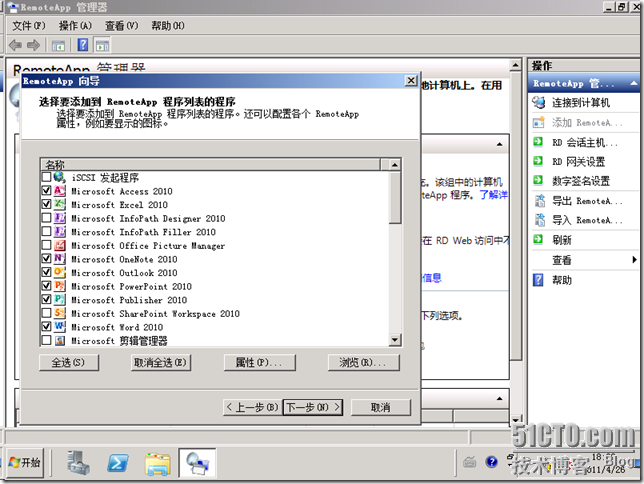The height and width of the screenshot is (484, 644).
Task: Click the iSCSI initiator program icon
Action: pos(60,177)
